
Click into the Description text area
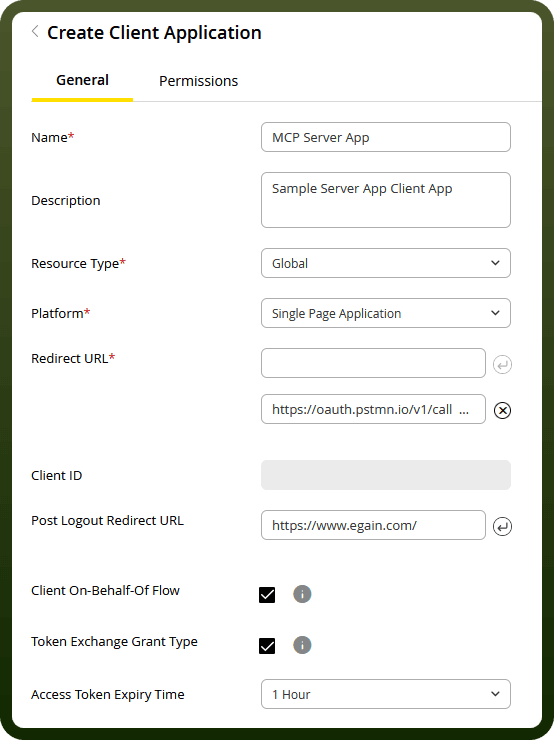[386, 200]
